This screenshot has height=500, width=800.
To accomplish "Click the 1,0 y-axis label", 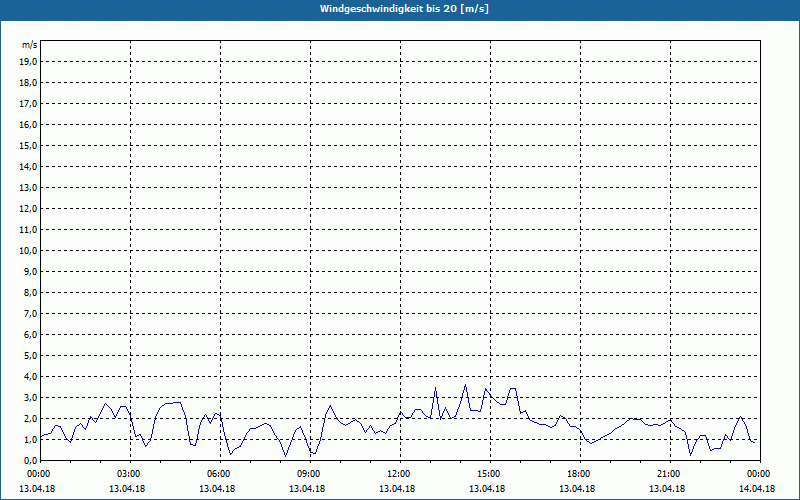I will (30, 439).
